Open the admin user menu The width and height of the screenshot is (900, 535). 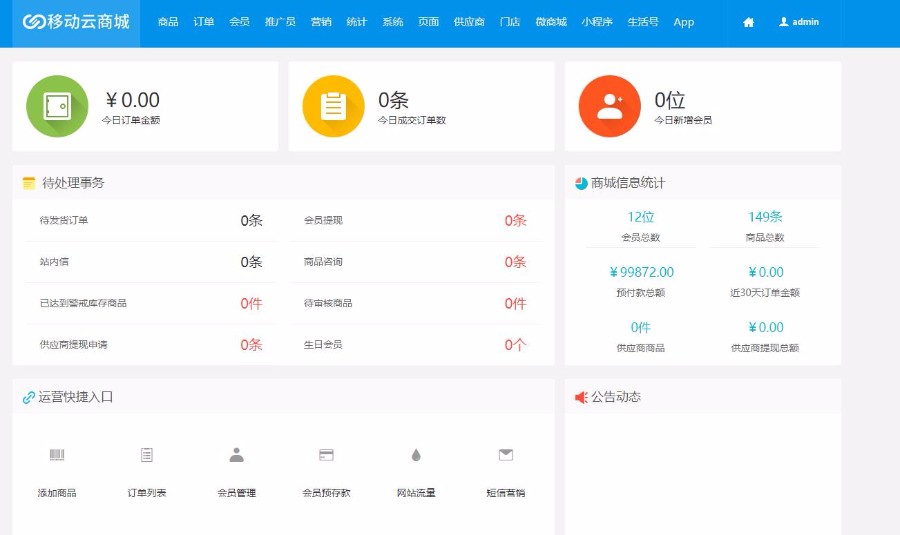[799, 22]
